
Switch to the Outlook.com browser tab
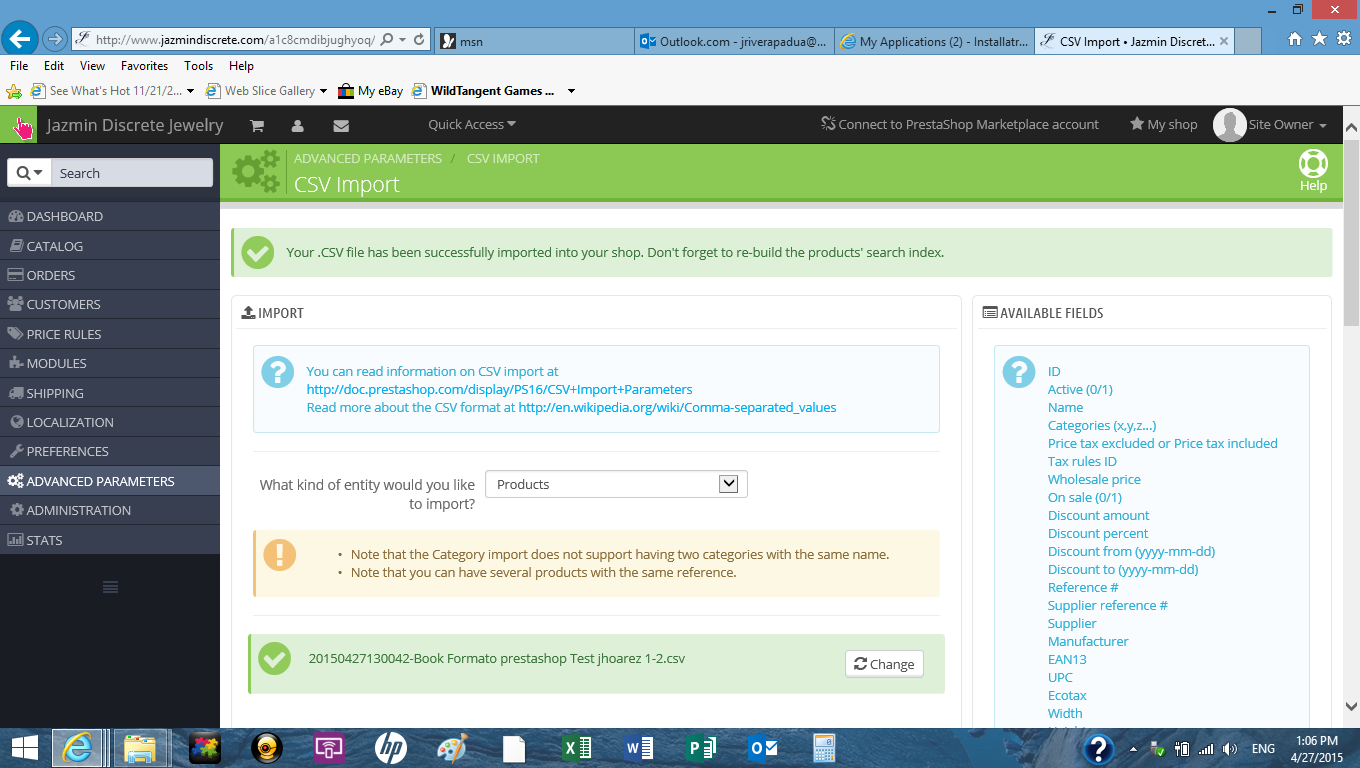pos(735,41)
